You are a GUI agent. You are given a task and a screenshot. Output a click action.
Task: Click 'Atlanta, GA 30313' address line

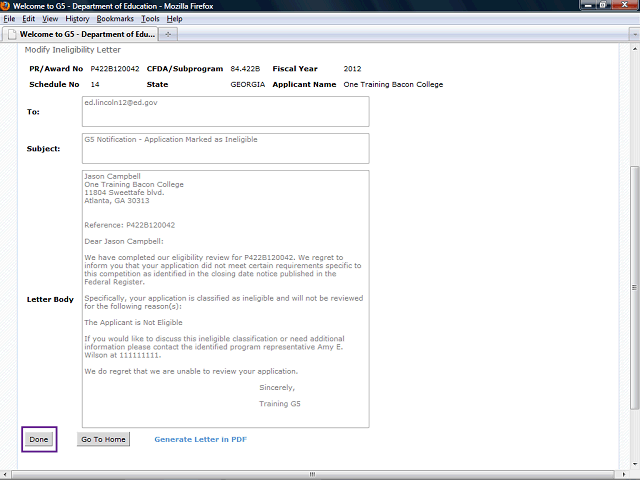pos(117,200)
